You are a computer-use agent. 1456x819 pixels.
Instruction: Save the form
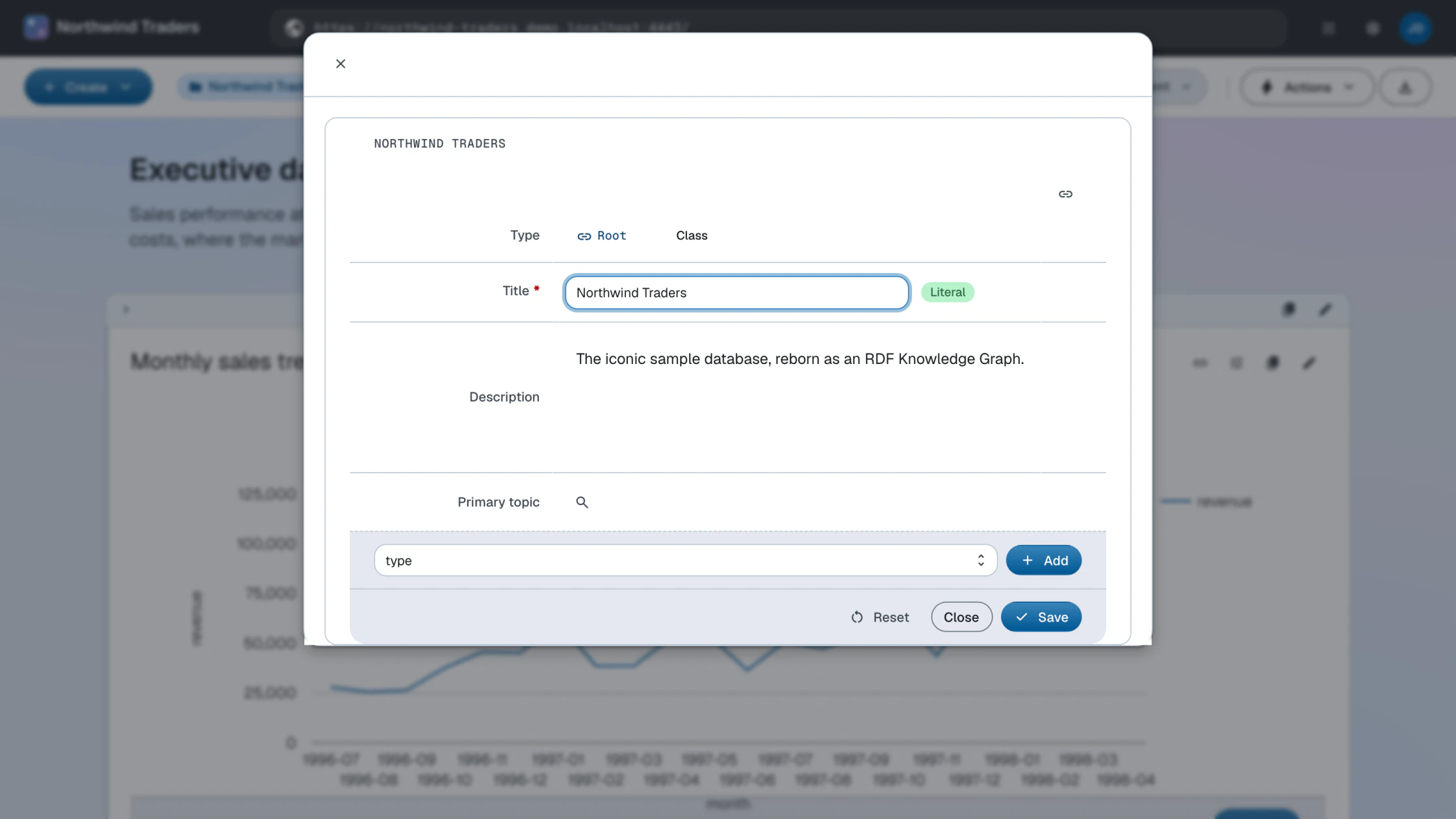click(1041, 617)
